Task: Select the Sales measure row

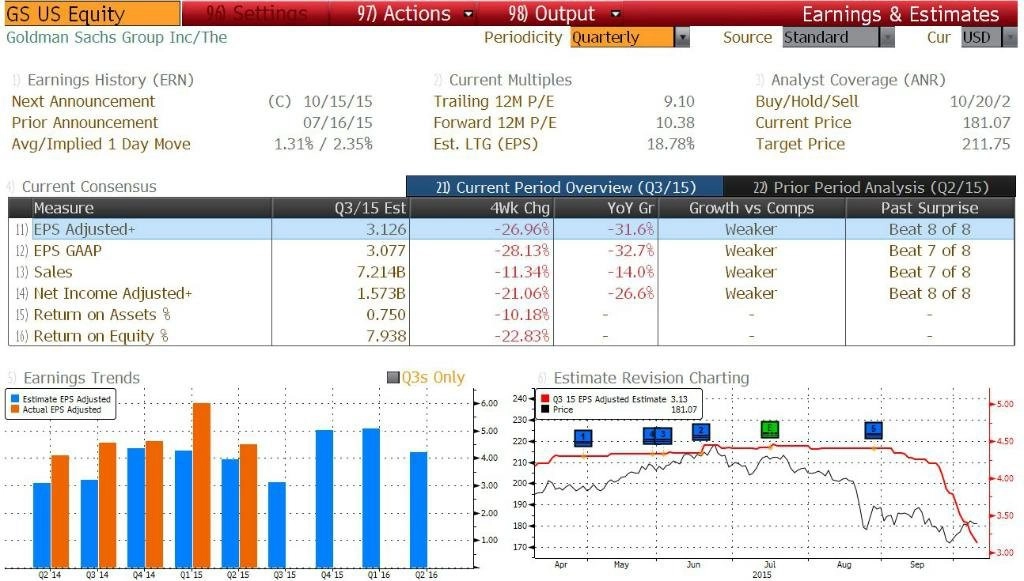Action: [511, 272]
